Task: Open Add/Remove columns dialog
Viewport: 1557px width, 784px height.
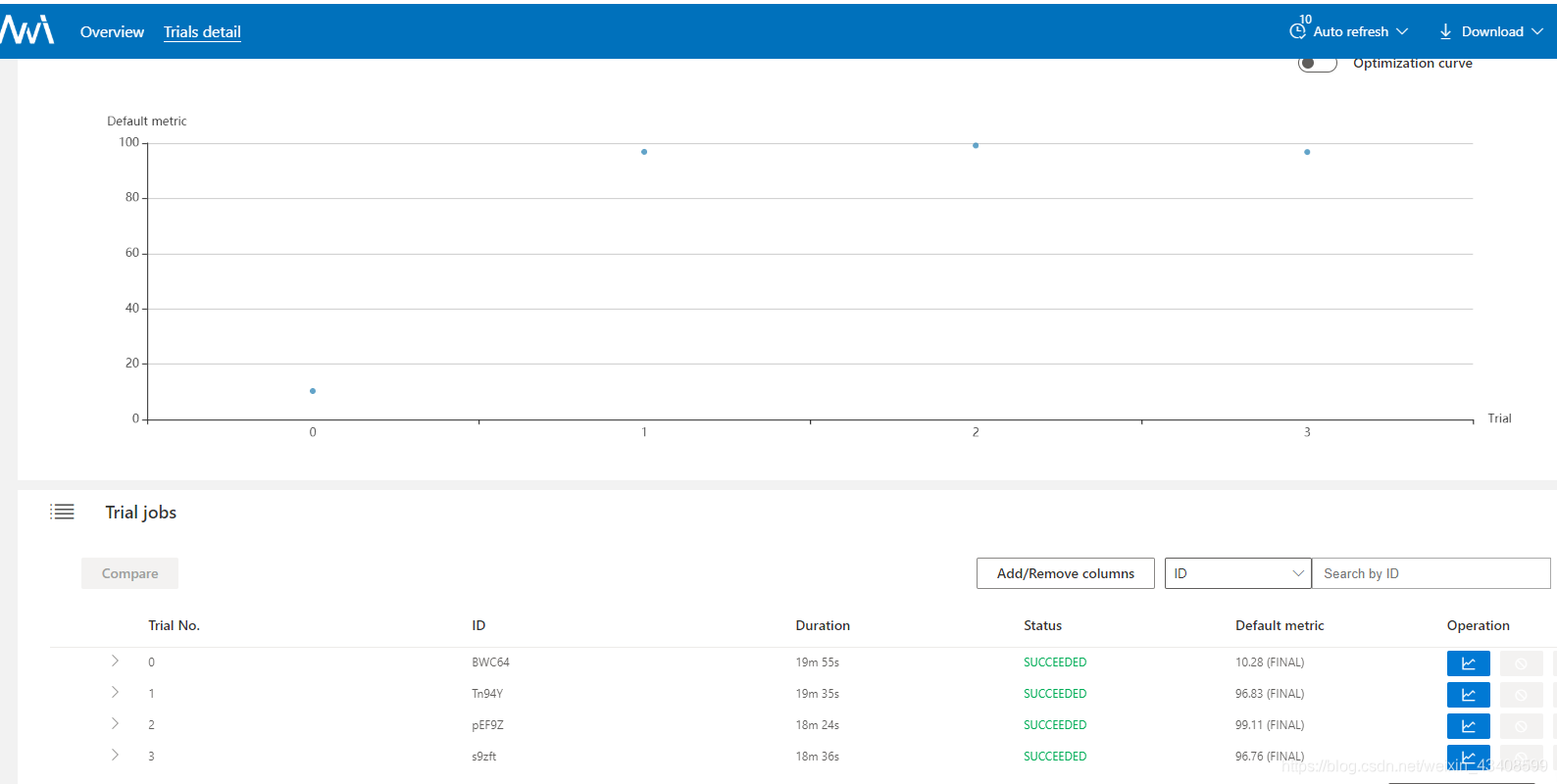Action: [1065, 573]
